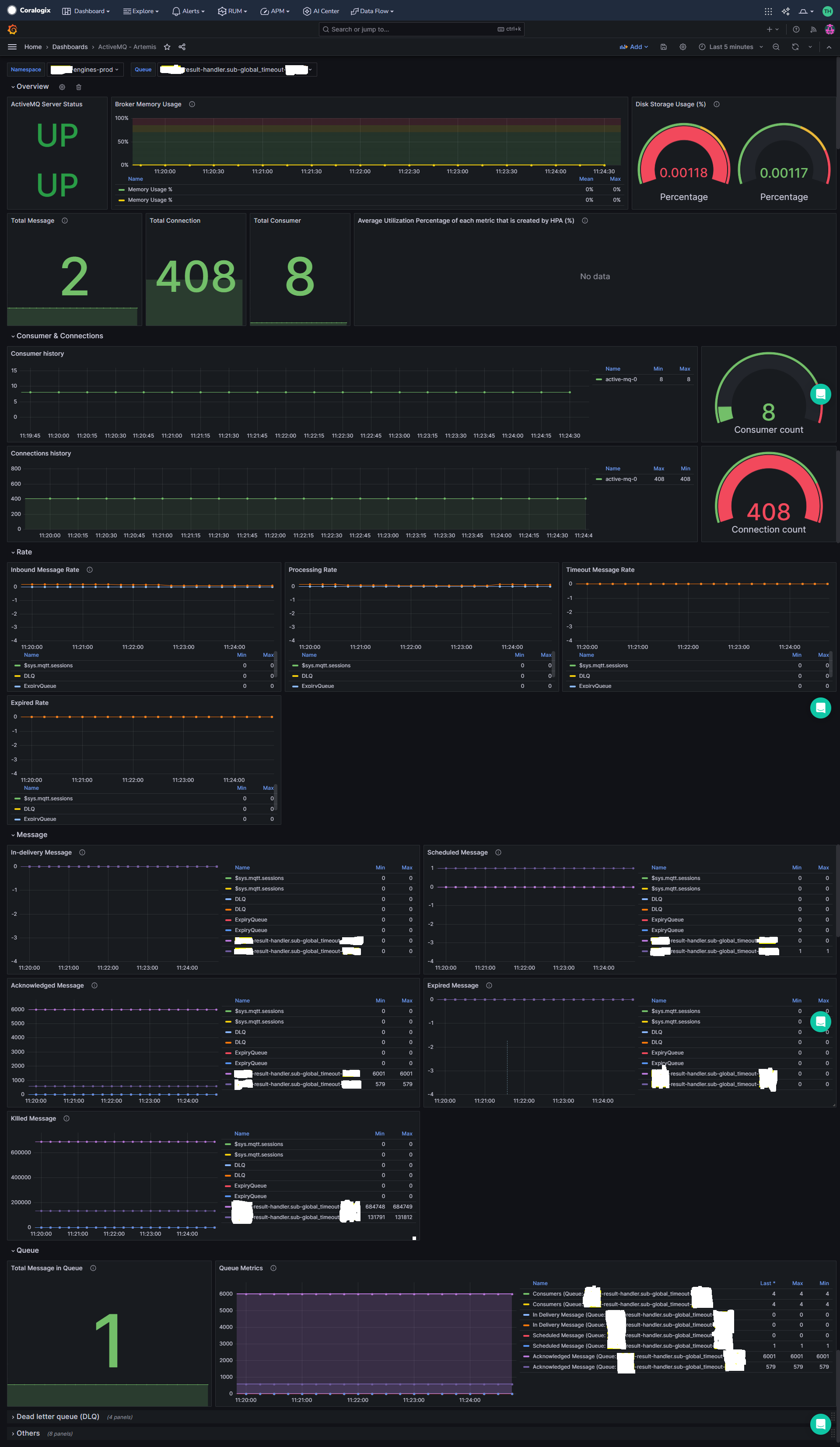Open the Alerts menu
The width and height of the screenshot is (840, 1447).
(x=188, y=11)
